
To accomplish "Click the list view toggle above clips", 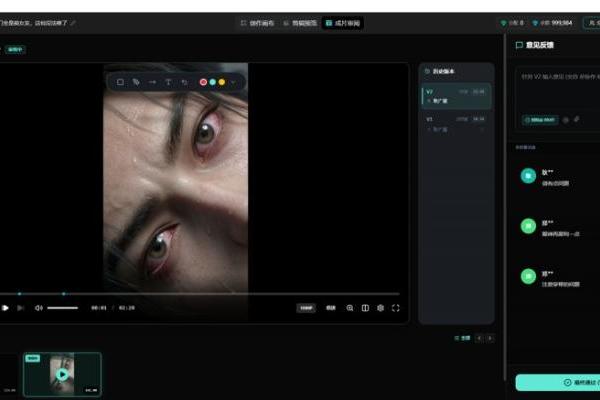I will 462,338.
